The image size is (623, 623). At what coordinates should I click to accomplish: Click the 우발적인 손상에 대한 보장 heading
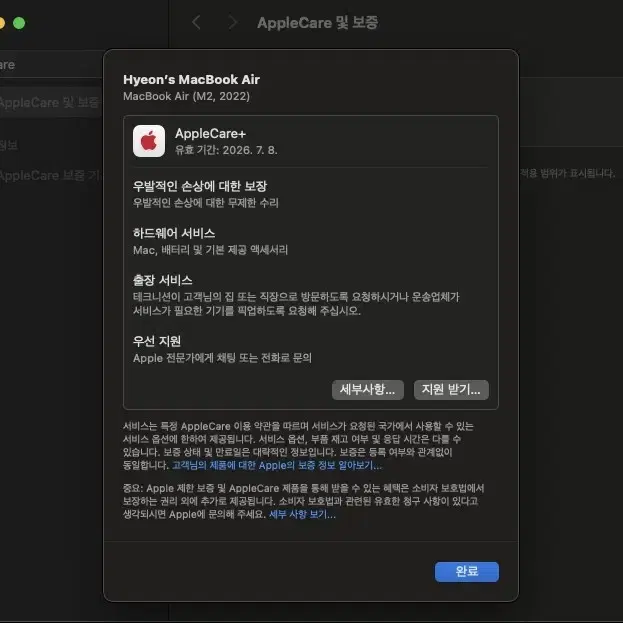[x=200, y=186]
